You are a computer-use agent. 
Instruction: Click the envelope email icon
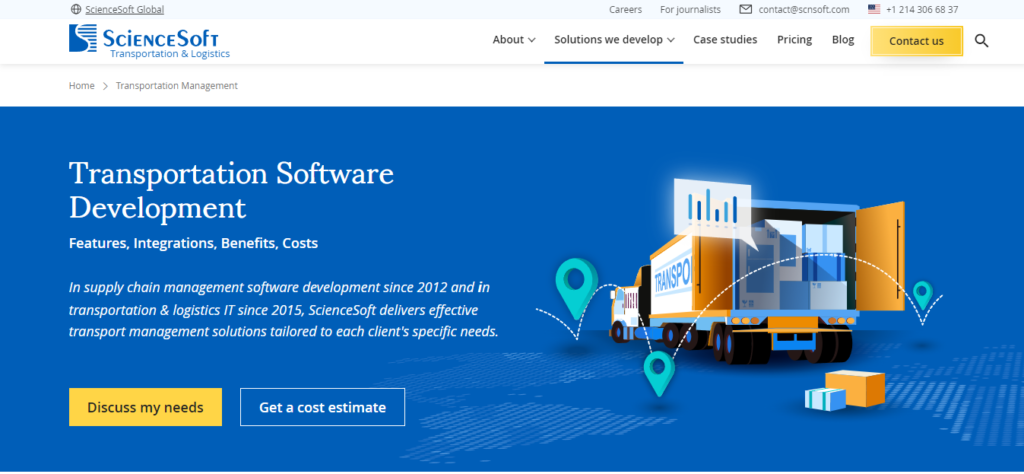pyautogui.click(x=745, y=9)
